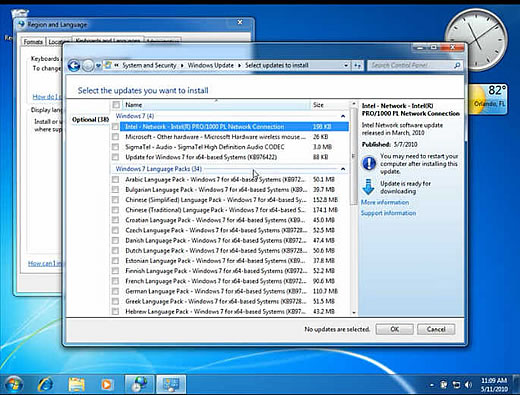Viewport: 520px width, 395px height.
Task: Open the address bar history dropdown
Action: click(346, 66)
